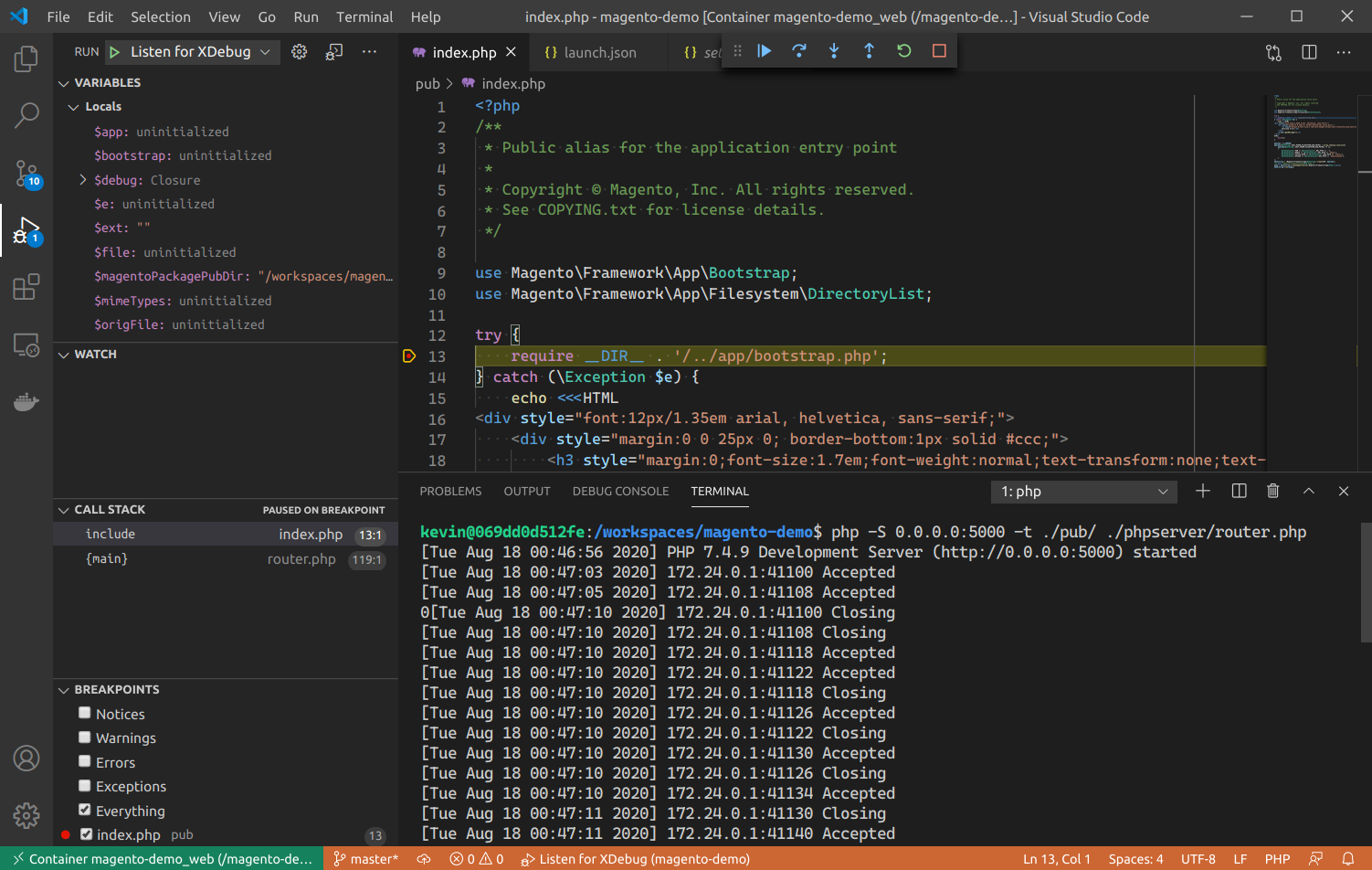Toggle the Notices breakpoint checkbox

(85, 713)
